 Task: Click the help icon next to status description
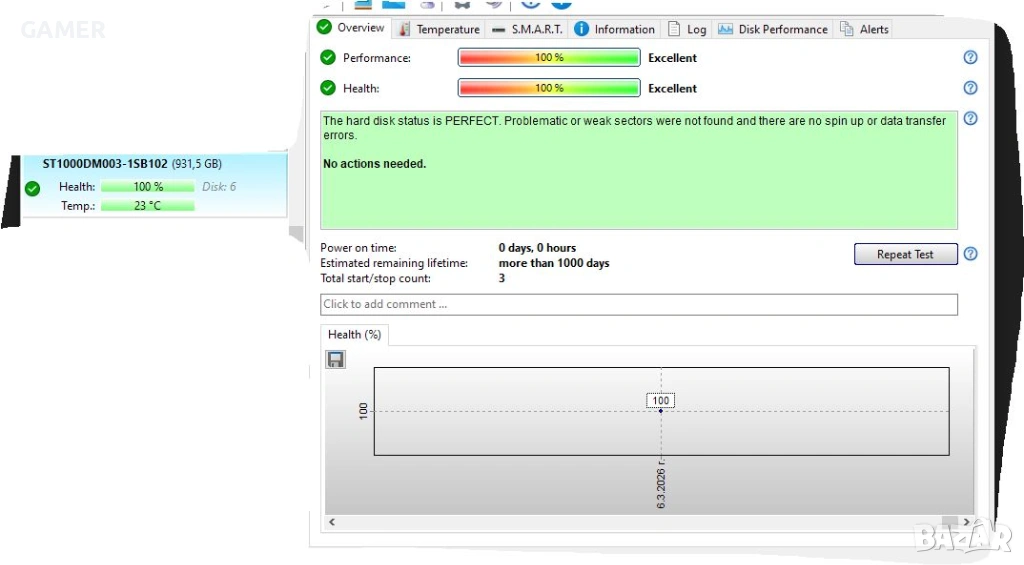[x=969, y=119]
